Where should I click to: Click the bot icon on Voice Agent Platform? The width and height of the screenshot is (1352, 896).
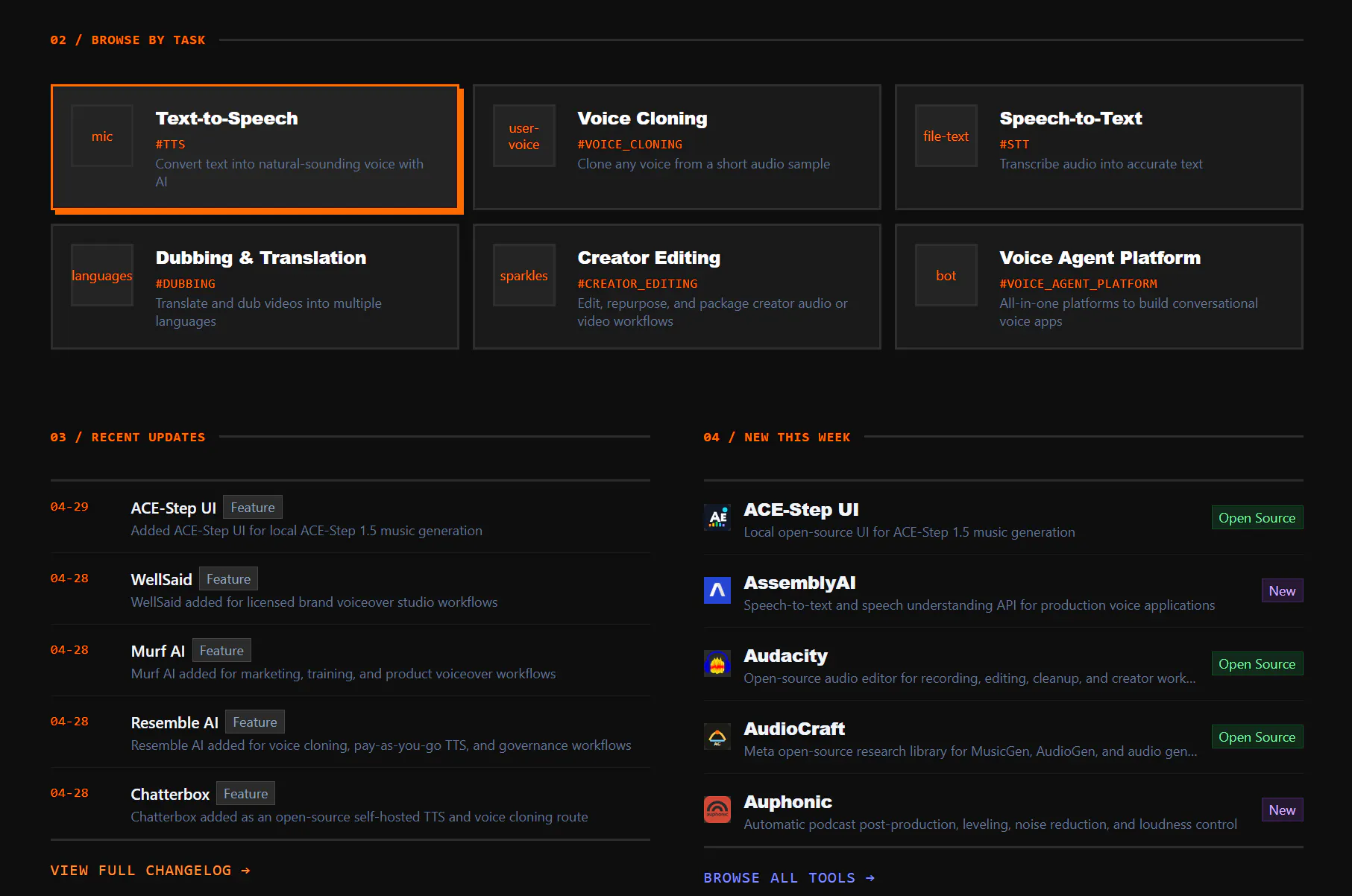pos(946,276)
